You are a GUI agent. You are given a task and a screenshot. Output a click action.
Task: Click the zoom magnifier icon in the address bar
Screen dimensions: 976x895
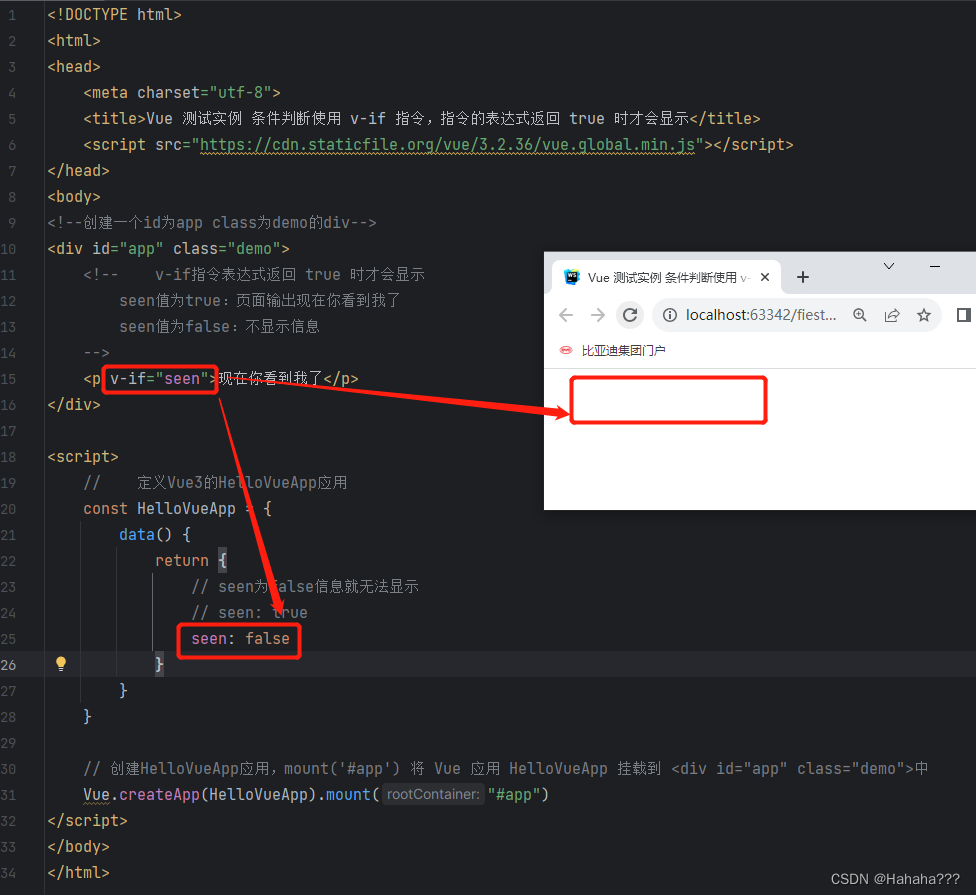click(x=860, y=315)
